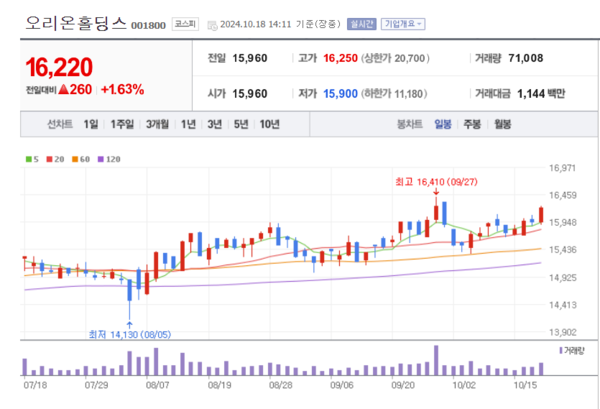Select the 1일 line chart period
This screenshot has height=409, width=600.
91,125
